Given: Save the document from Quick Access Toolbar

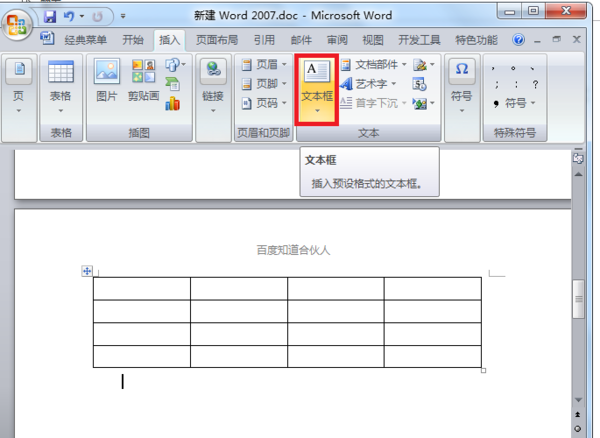Looking at the screenshot, I should click(50, 16).
